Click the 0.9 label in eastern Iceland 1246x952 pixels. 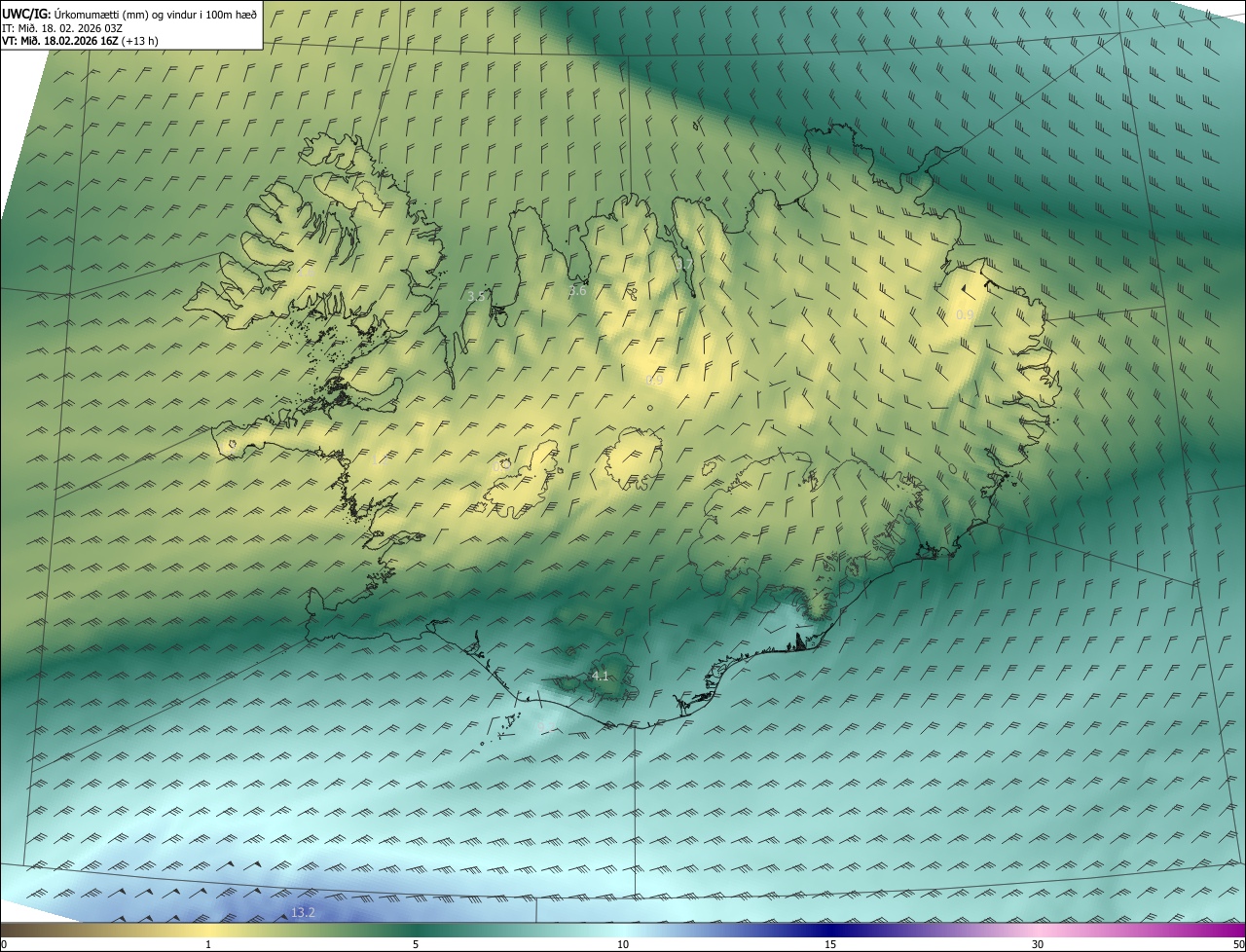(x=965, y=315)
